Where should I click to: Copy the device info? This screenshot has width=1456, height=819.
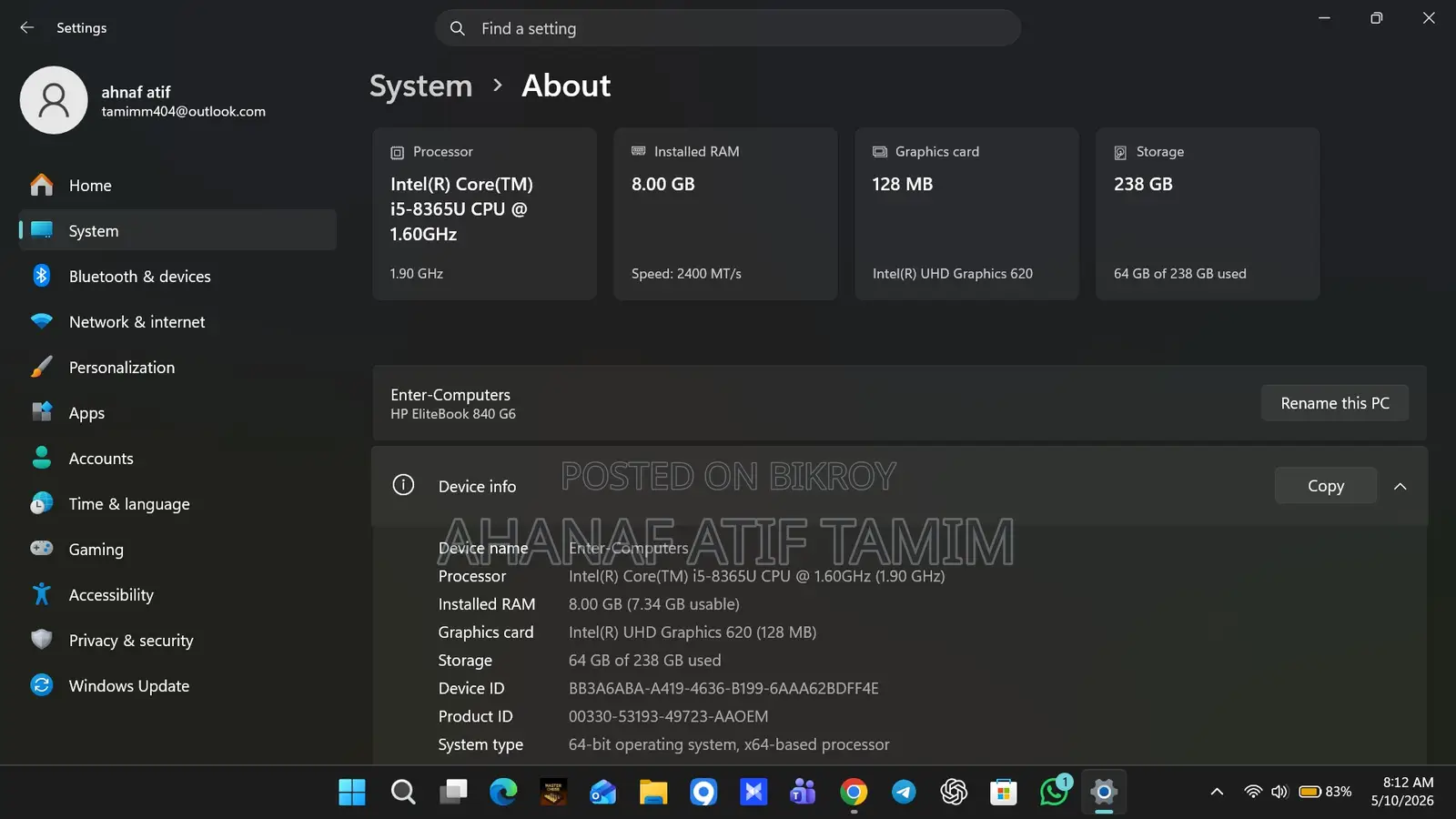(1326, 486)
